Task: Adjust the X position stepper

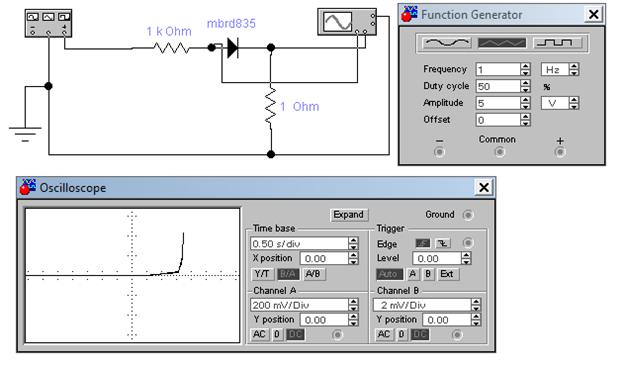Action: click(353, 258)
